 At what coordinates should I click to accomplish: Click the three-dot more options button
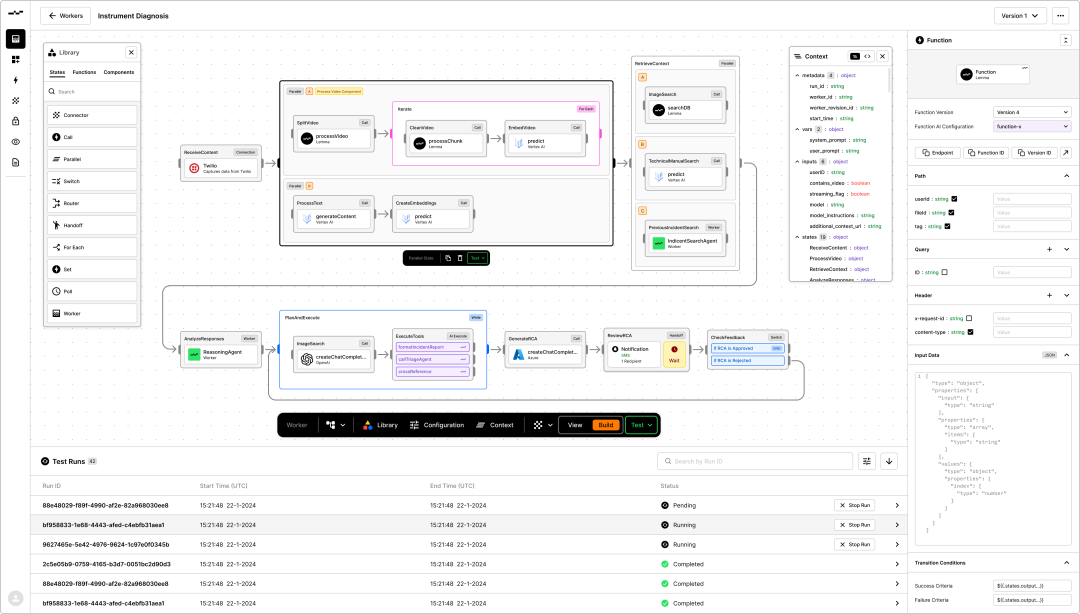[x=1060, y=16]
